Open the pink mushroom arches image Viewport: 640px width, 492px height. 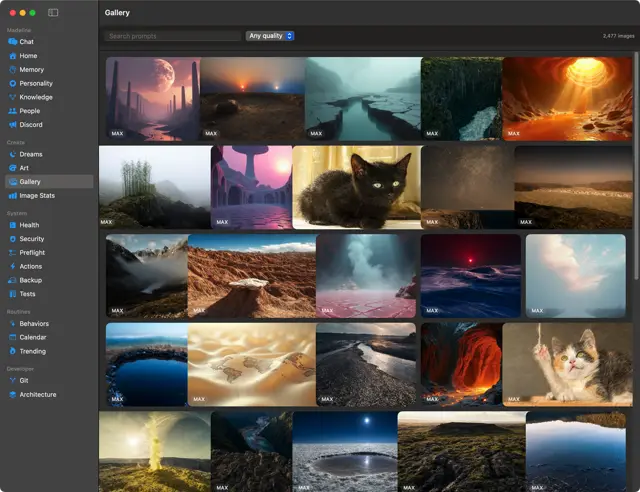(252, 187)
